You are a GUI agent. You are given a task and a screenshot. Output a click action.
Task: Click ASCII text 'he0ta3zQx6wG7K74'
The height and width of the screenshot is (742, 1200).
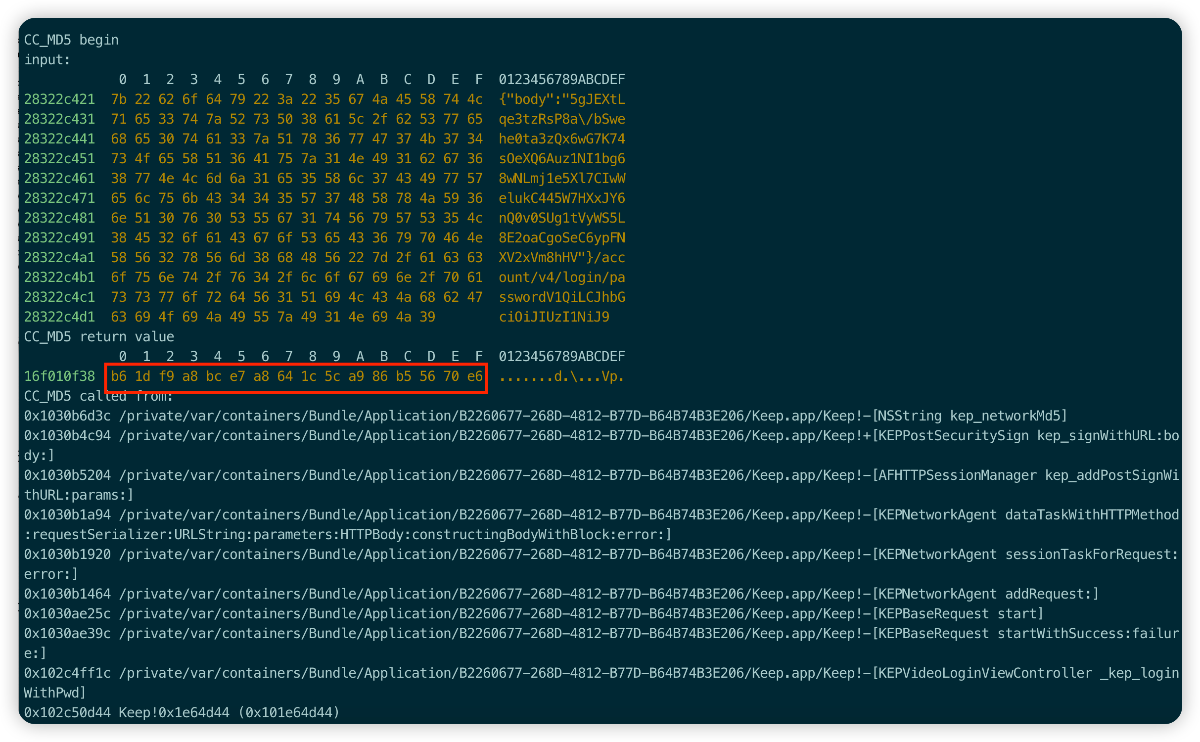tap(562, 139)
